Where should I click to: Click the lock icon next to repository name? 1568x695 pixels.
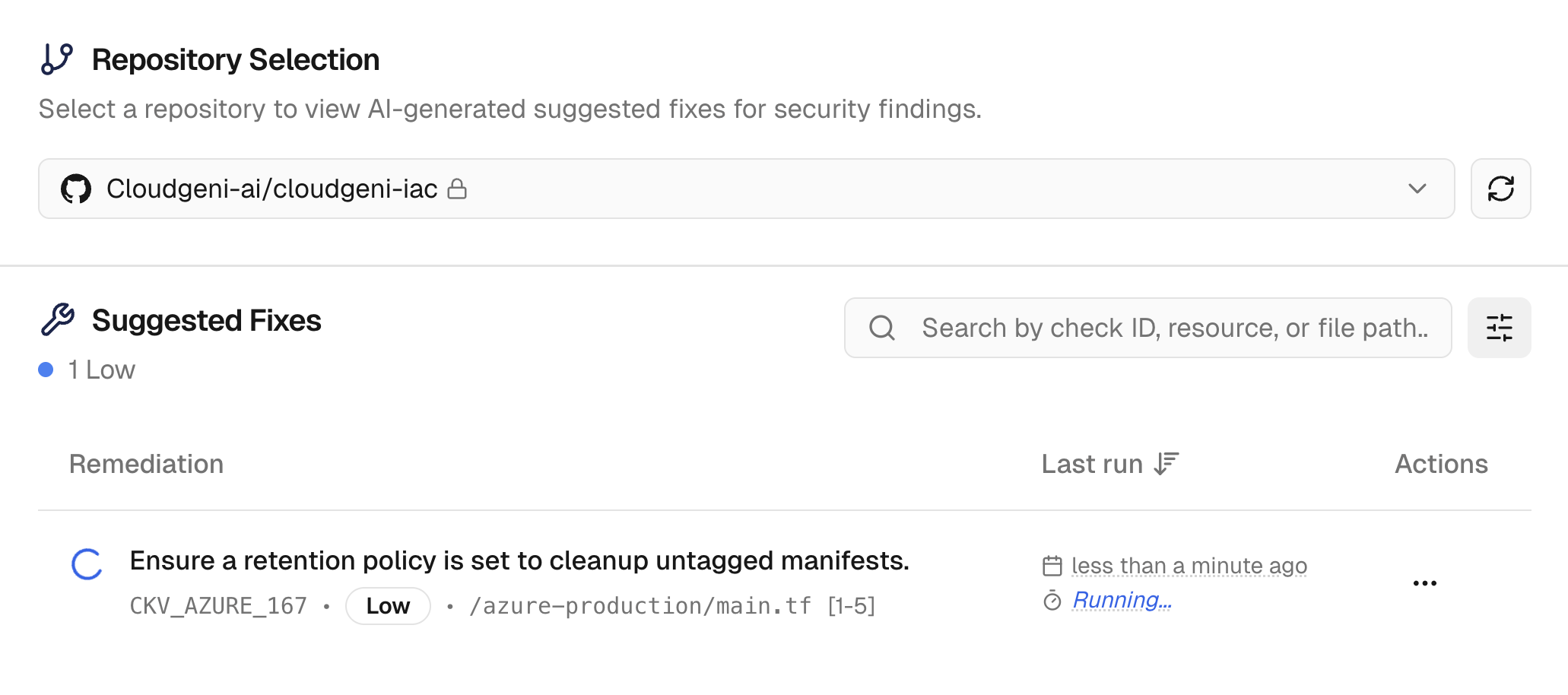(457, 189)
